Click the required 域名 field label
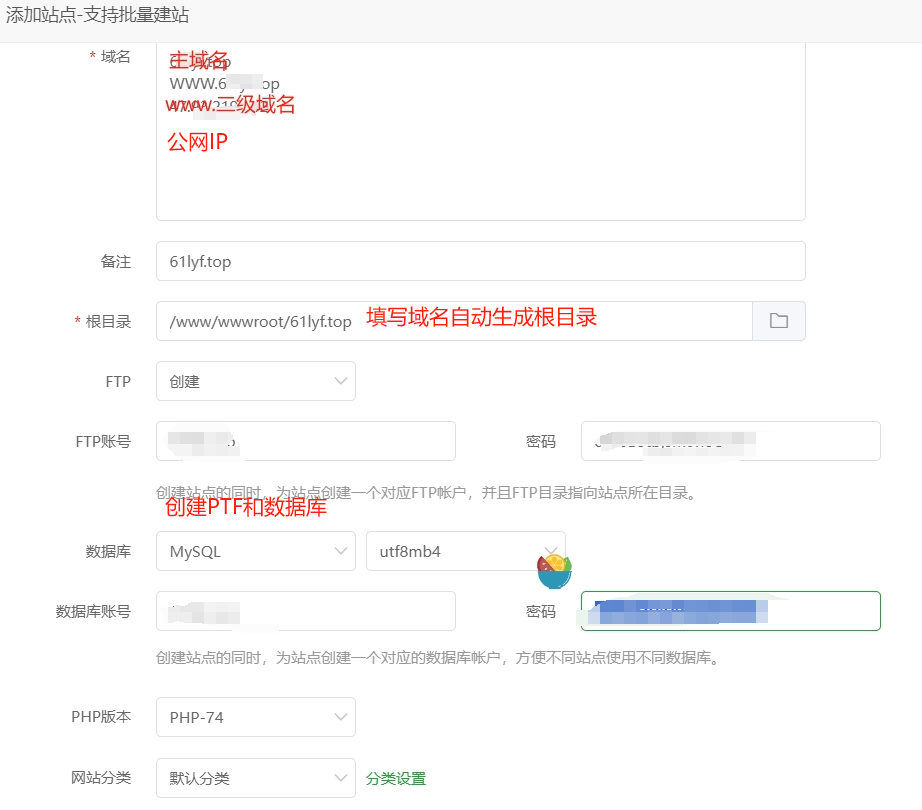This screenshot has height=810, width=922. [115, 57]
